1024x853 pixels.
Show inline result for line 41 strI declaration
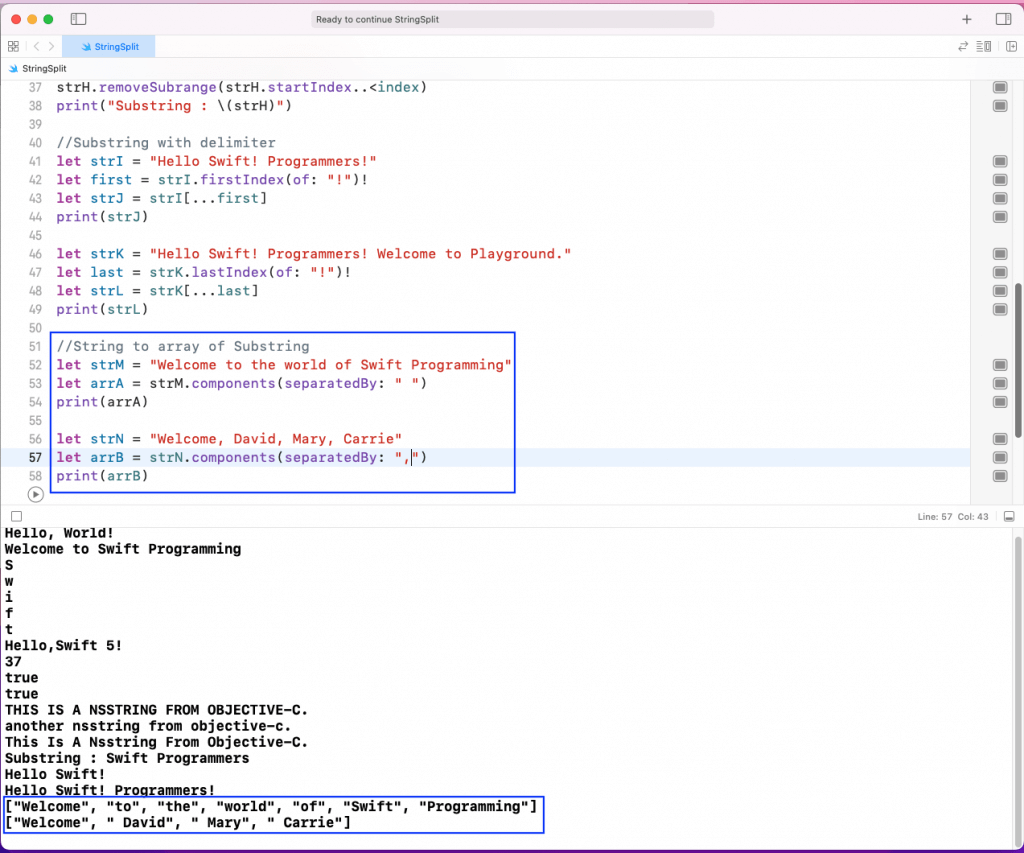(999, 161)
